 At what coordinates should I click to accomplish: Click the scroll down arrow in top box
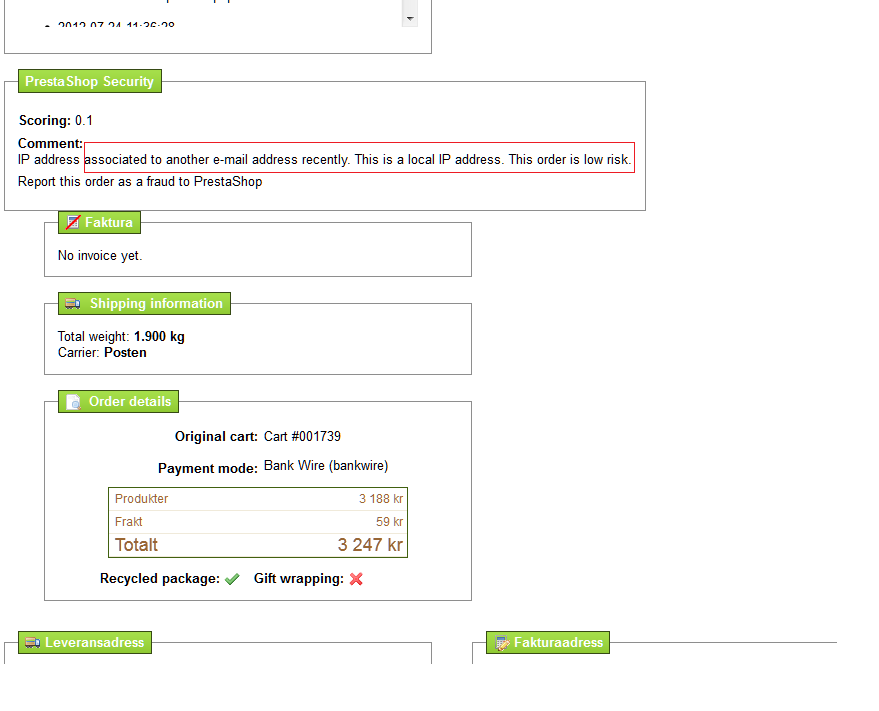pyautogui.click(x=410, y=19)
